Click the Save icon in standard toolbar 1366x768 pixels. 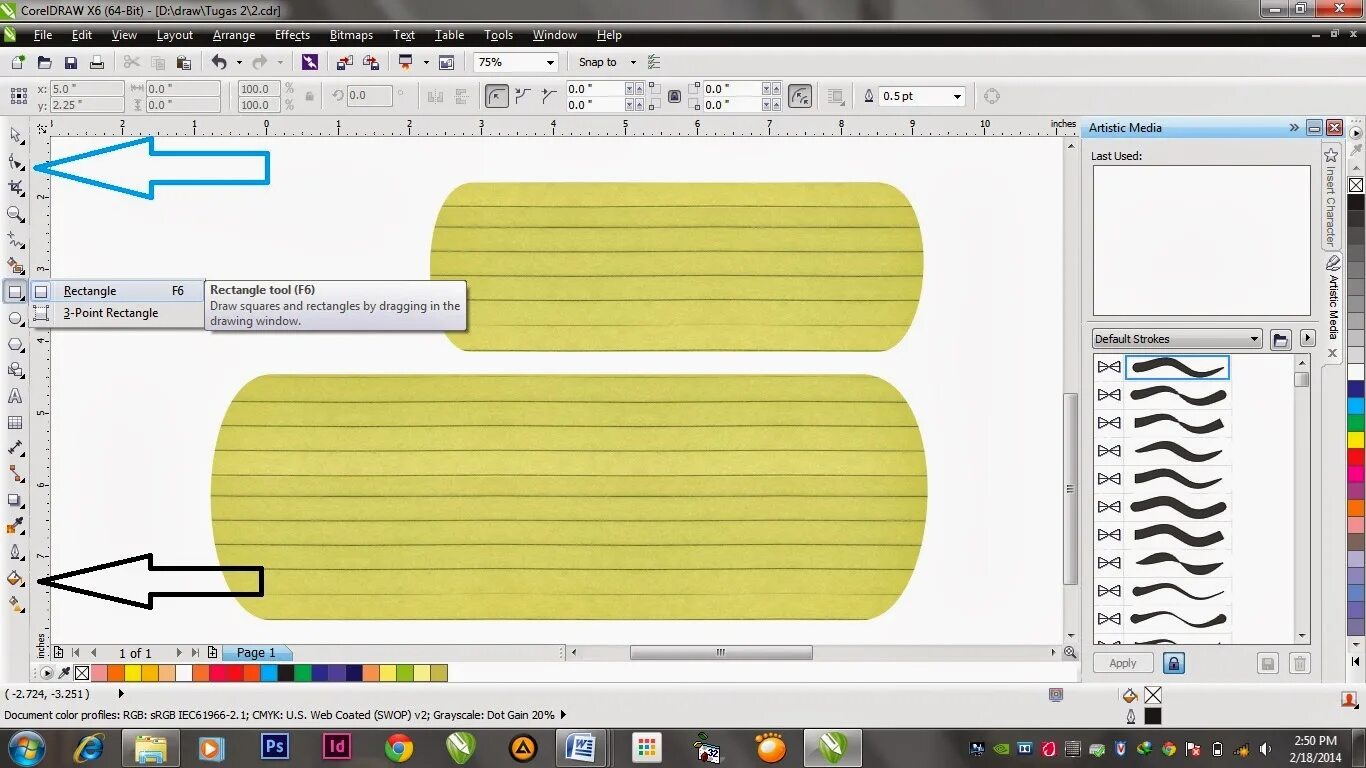[71, 62]
